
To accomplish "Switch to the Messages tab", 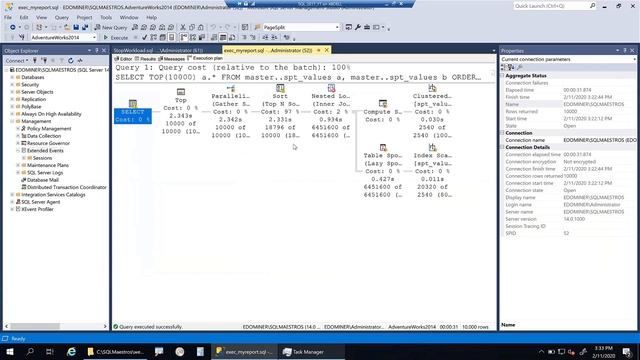I will (171, 59).
